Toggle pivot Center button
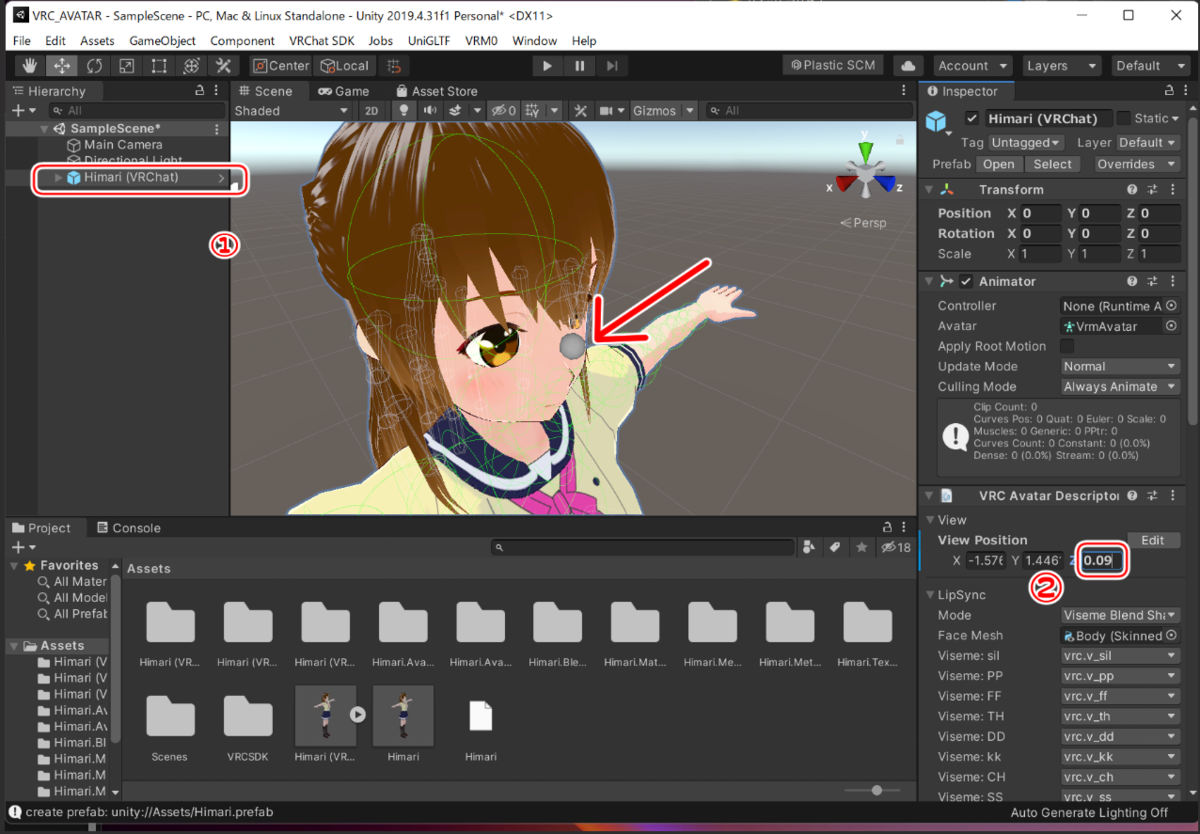Viewport: 1200px width, 834px height. coord(281,66)
